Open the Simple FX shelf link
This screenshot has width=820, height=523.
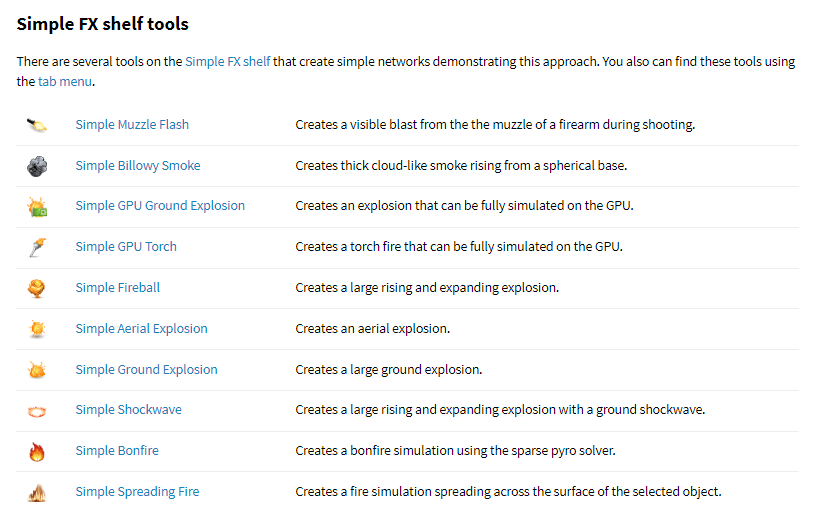click(x=227, y=61)
